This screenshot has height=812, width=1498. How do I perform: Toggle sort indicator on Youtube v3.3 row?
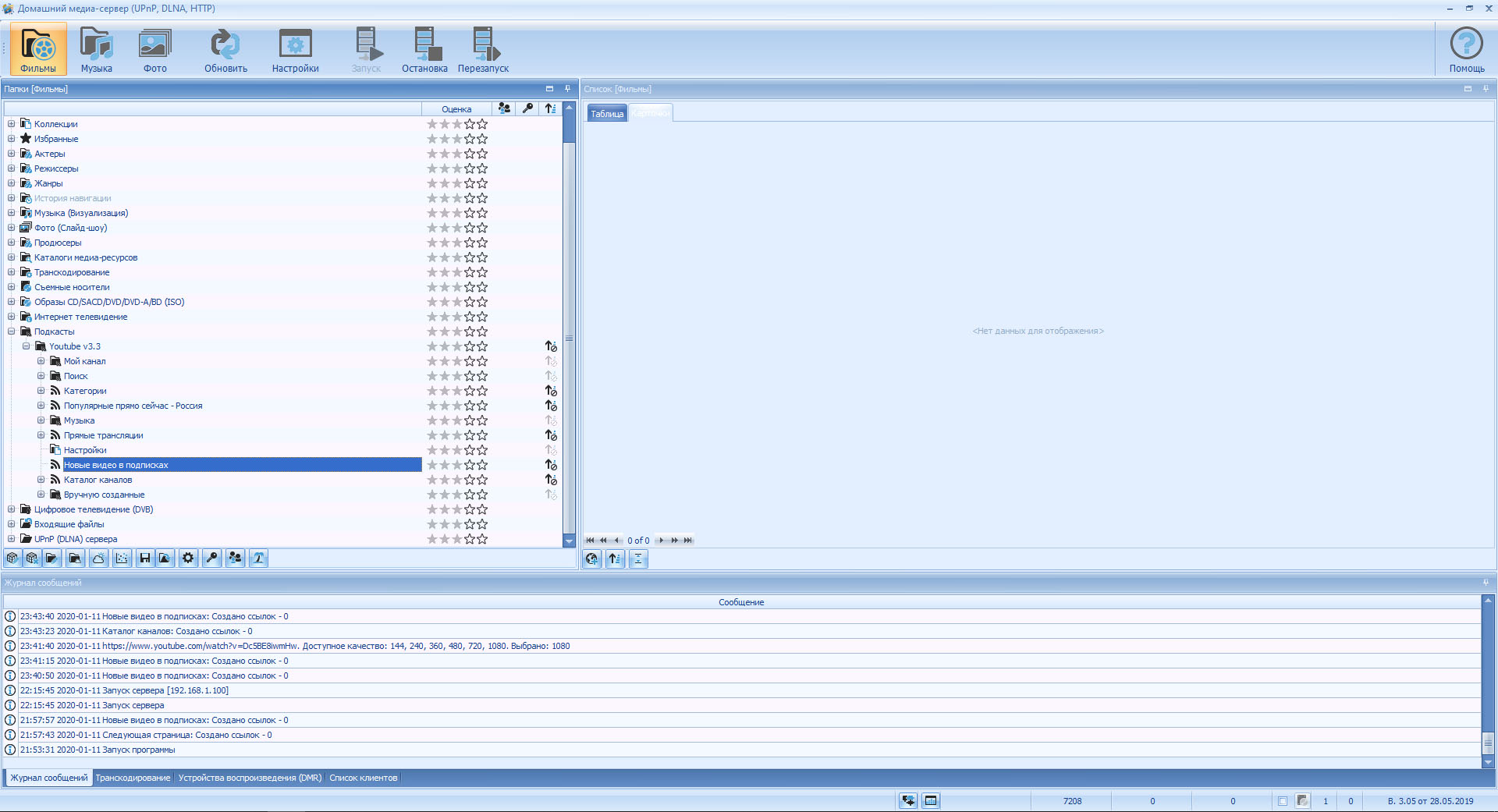[x=551, y=346]
